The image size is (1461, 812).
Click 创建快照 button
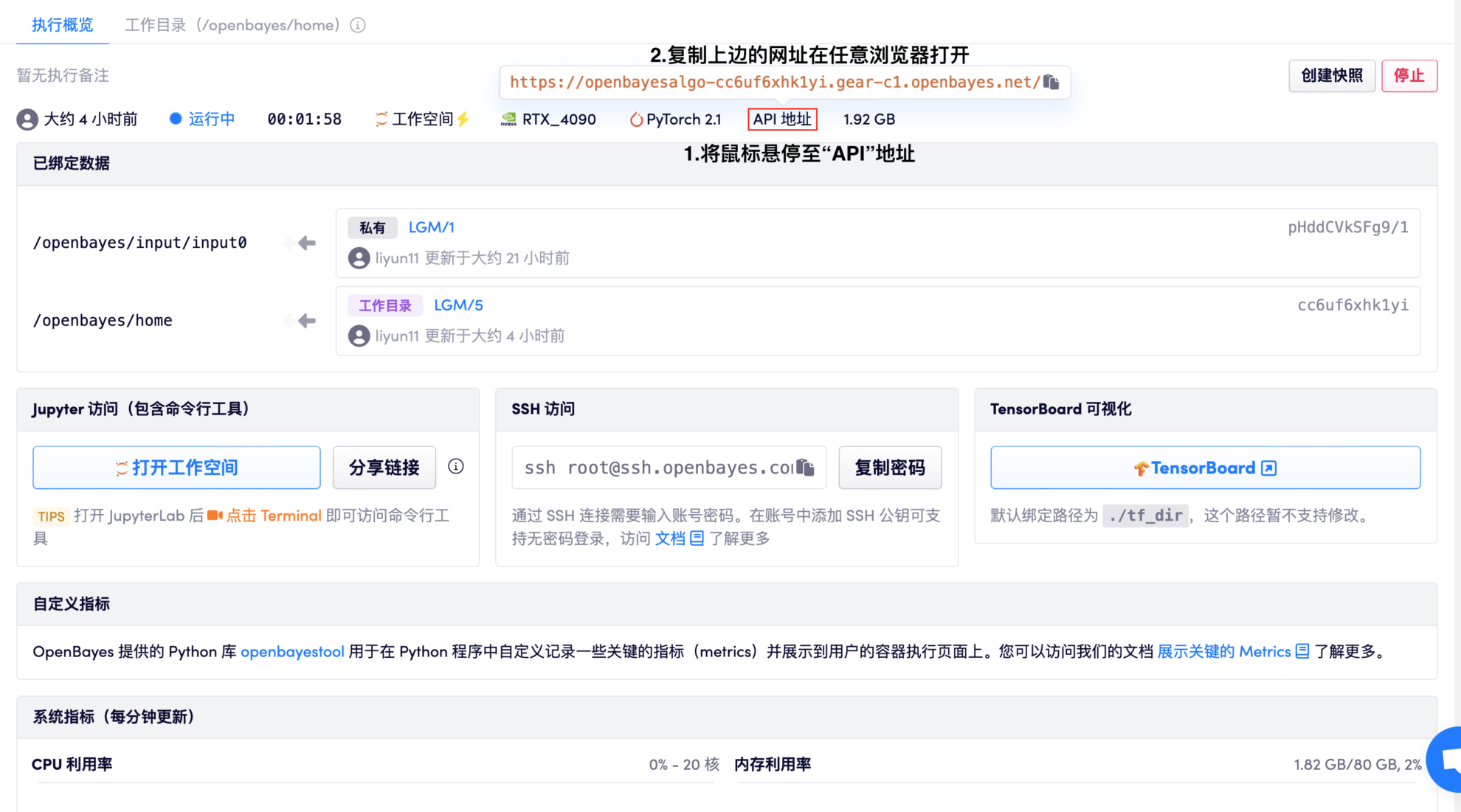pos(1331,75)
